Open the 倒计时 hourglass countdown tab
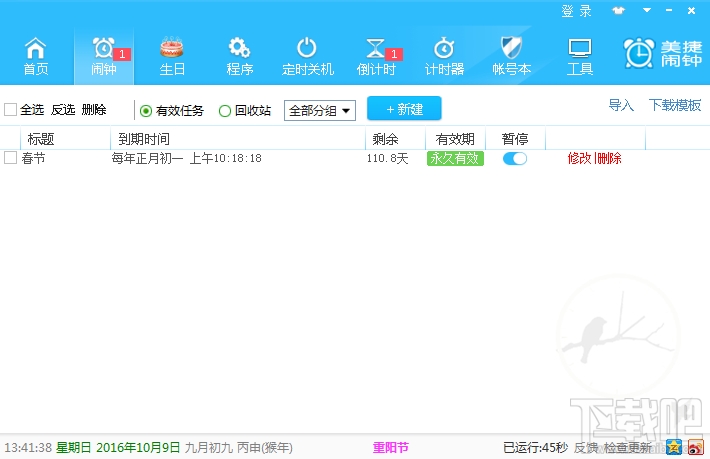 coord(376,56)
